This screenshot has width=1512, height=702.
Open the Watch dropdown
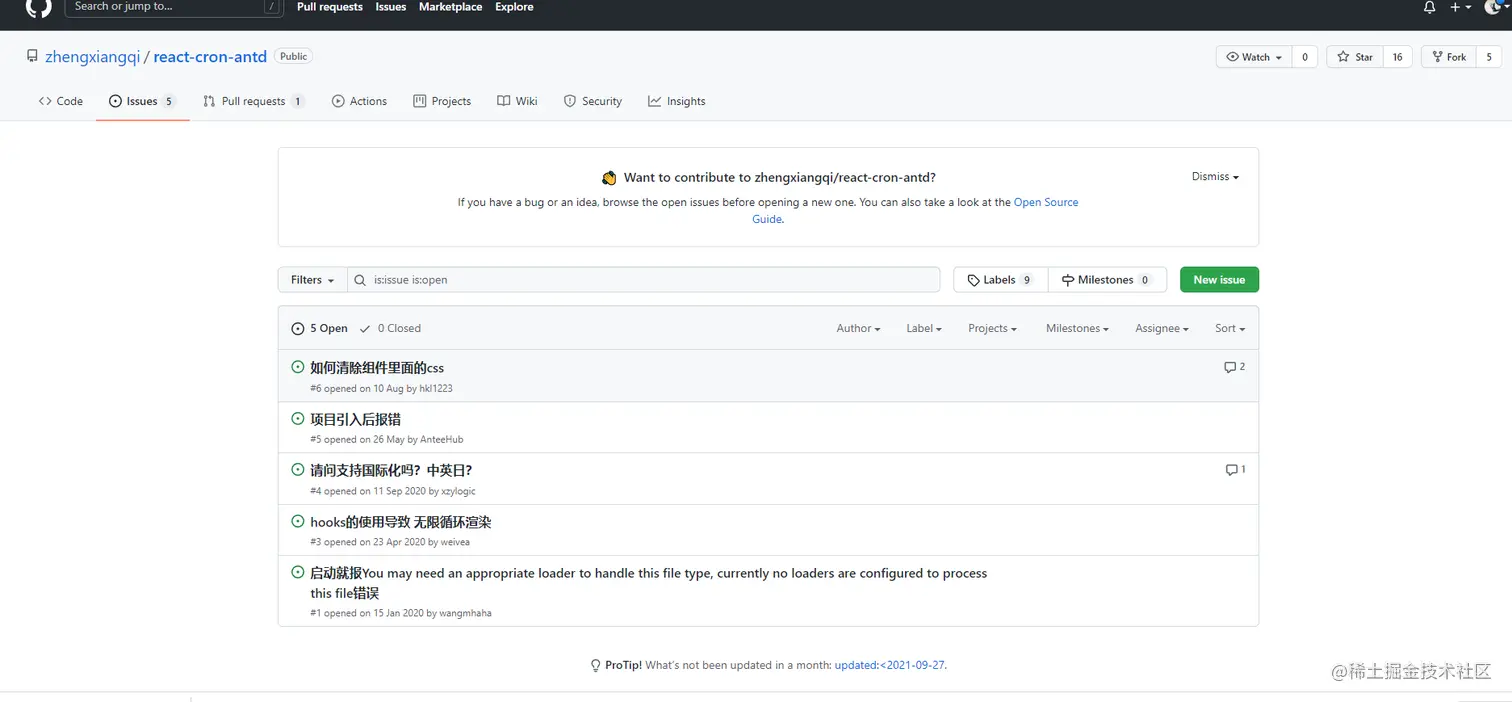coord(1254,57)
